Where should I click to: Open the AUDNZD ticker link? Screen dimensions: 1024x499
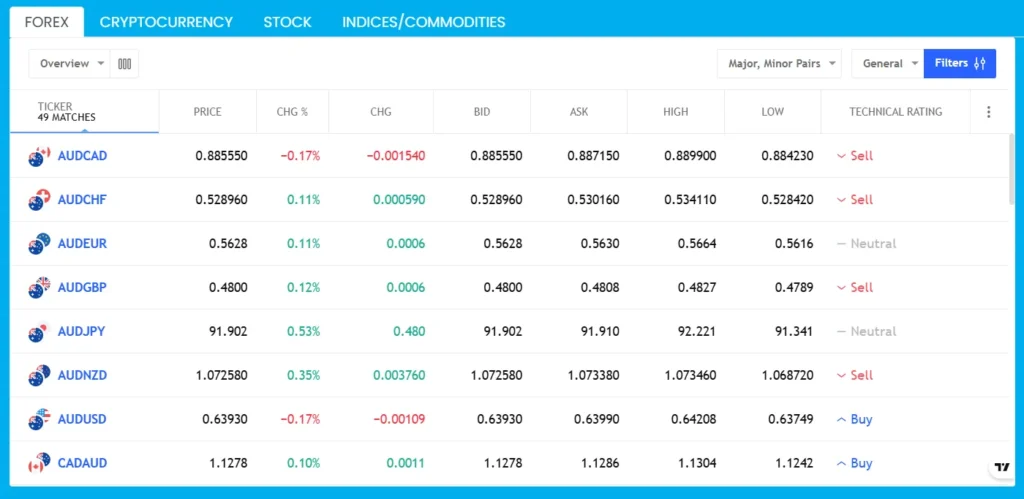[83, 376]
